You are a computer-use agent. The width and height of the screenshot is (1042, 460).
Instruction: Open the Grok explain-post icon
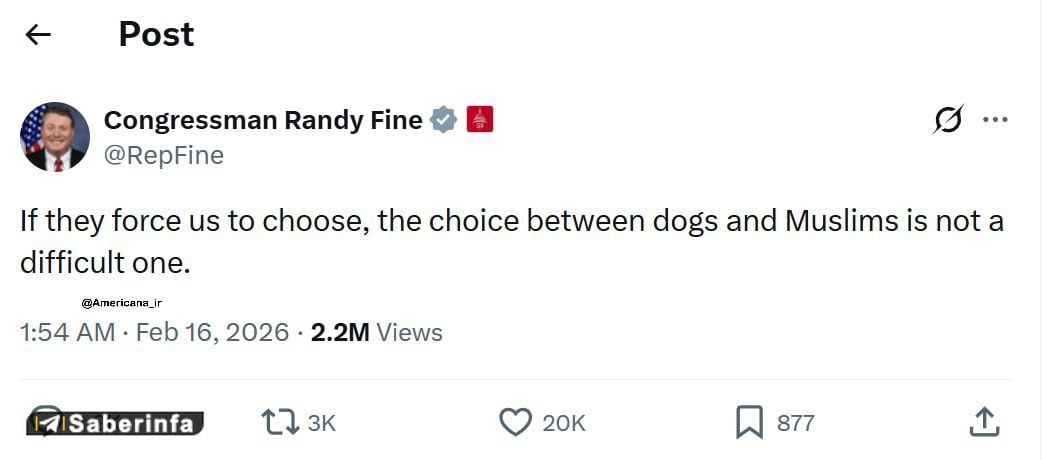click(x=947, y=120)
